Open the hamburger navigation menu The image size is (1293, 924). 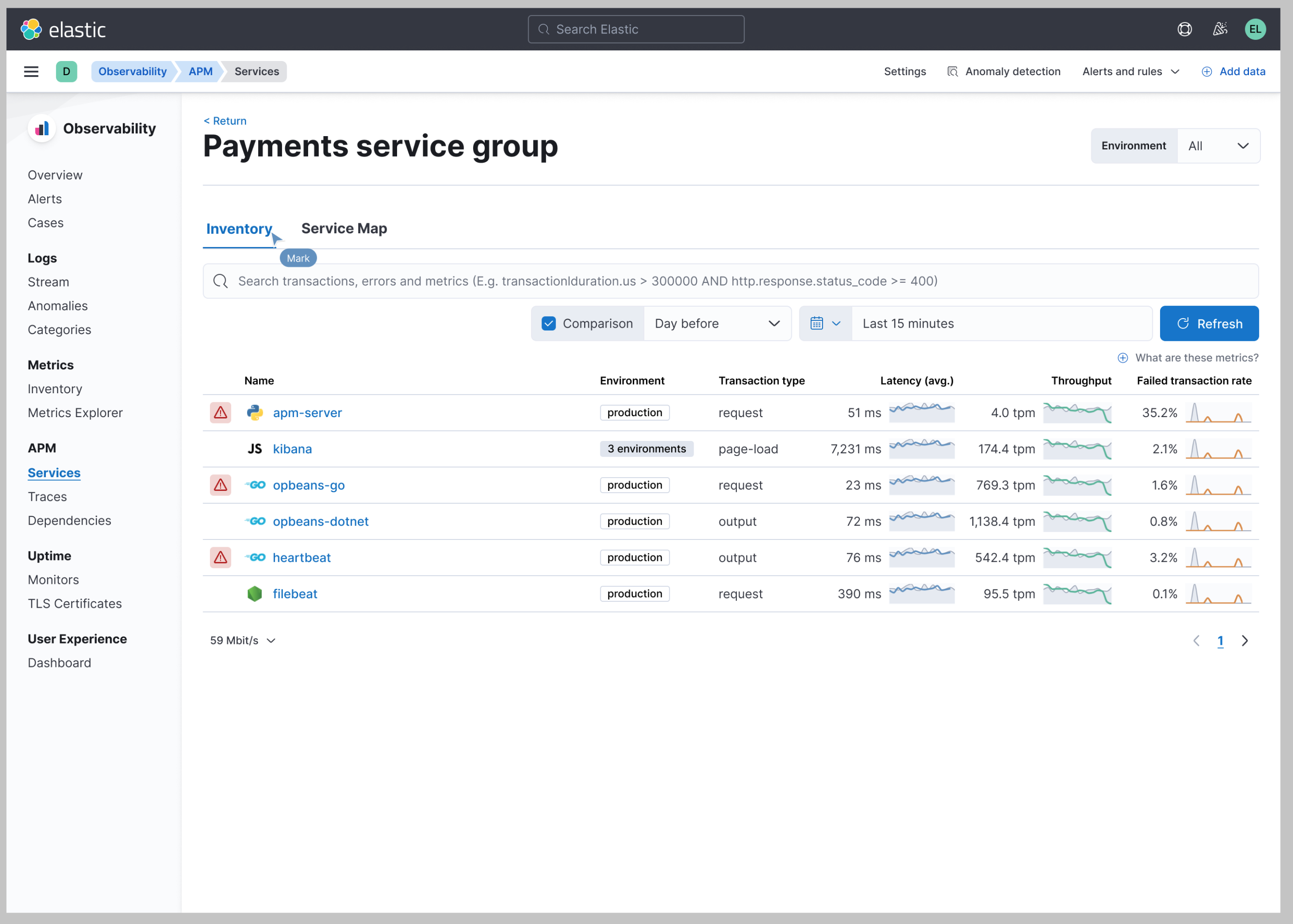pos(31,71)
